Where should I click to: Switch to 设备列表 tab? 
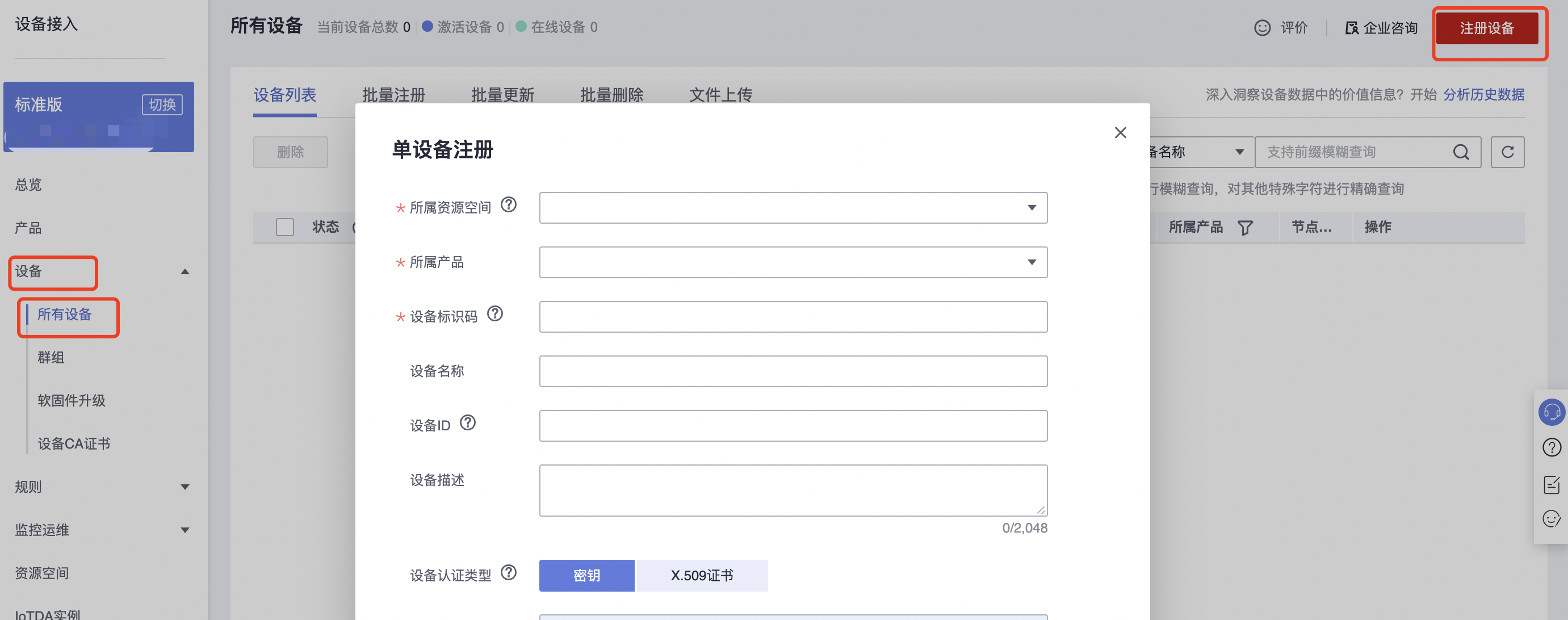point(284,95)
